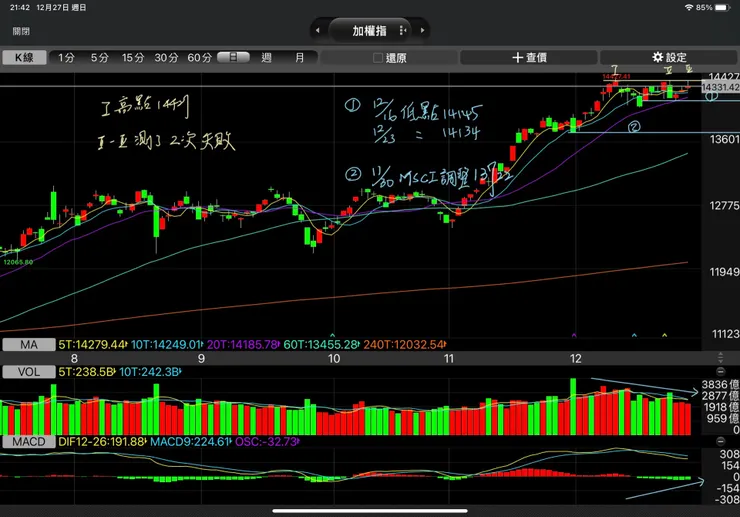
Task: Tap month label 11 on date axis
Action: 449,359
